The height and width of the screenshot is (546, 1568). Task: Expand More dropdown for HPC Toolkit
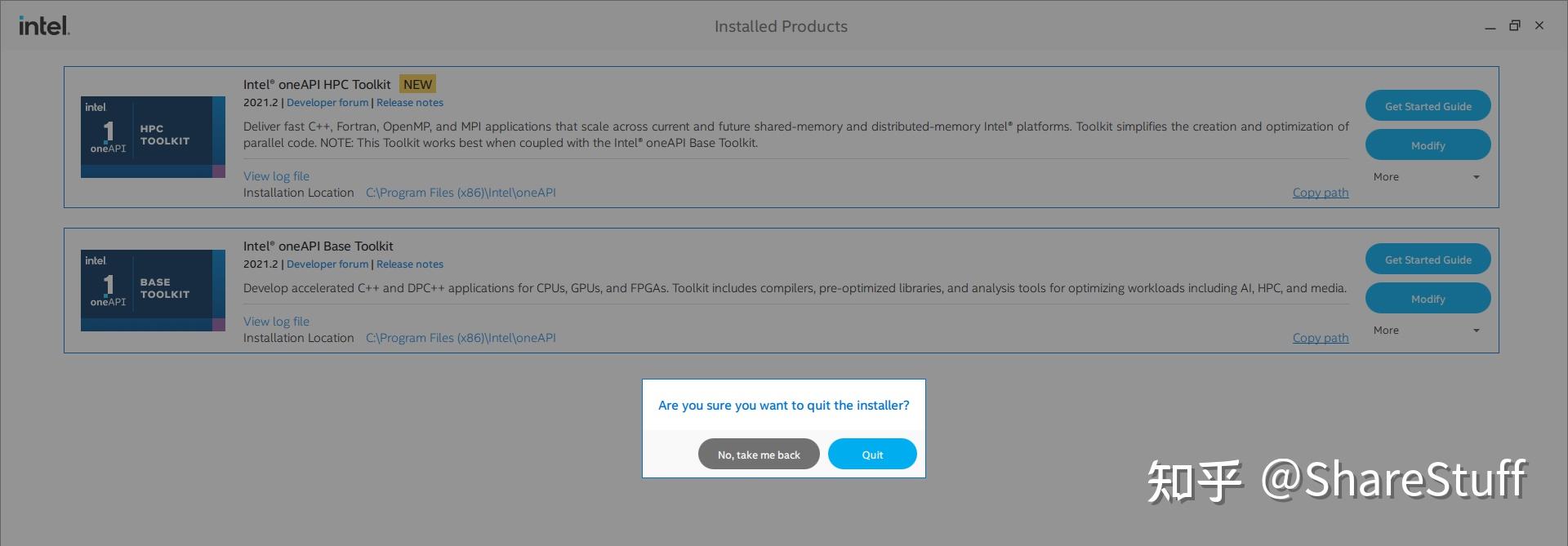1427,177
